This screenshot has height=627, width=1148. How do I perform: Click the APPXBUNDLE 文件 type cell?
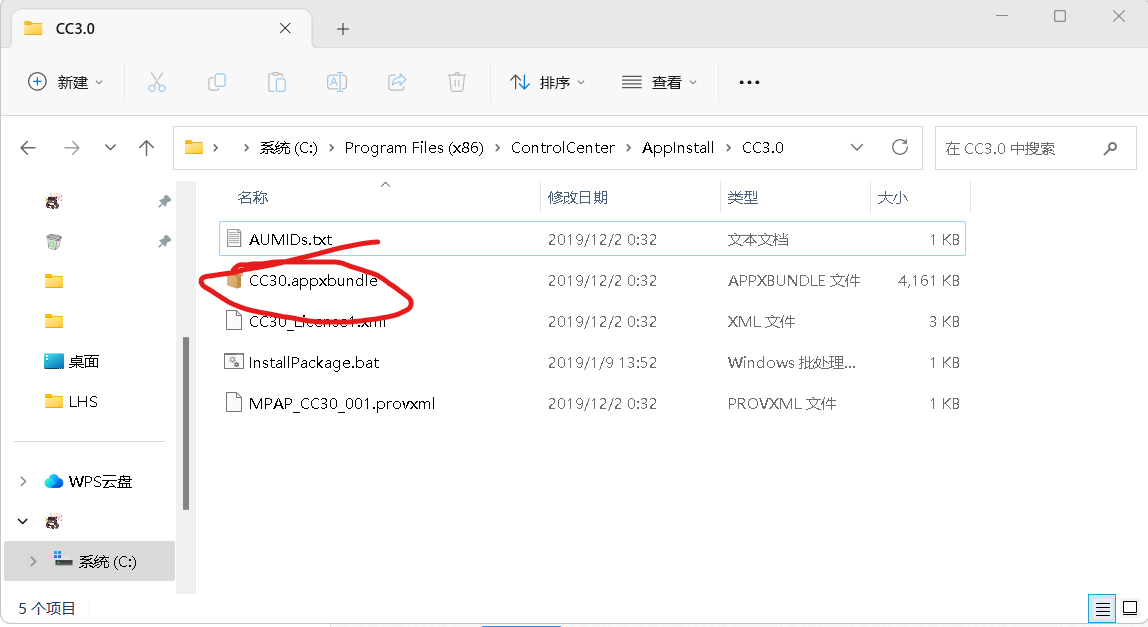point(794,281)
